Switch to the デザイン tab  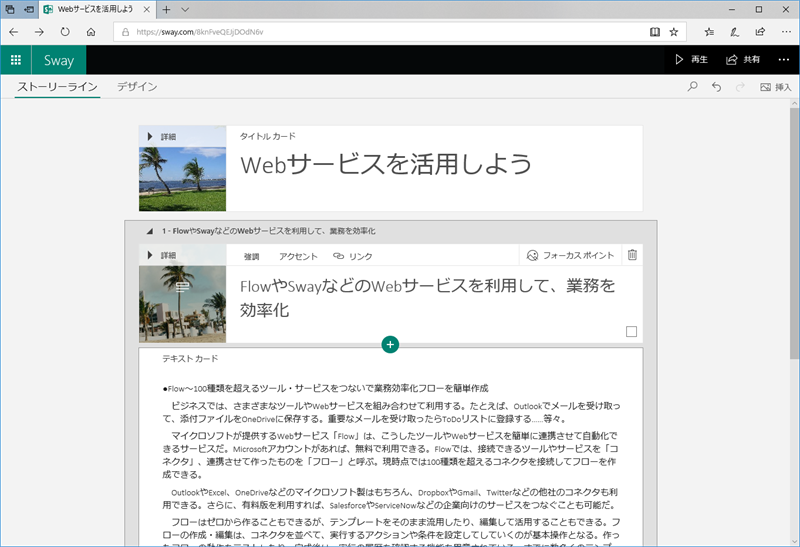137,87
